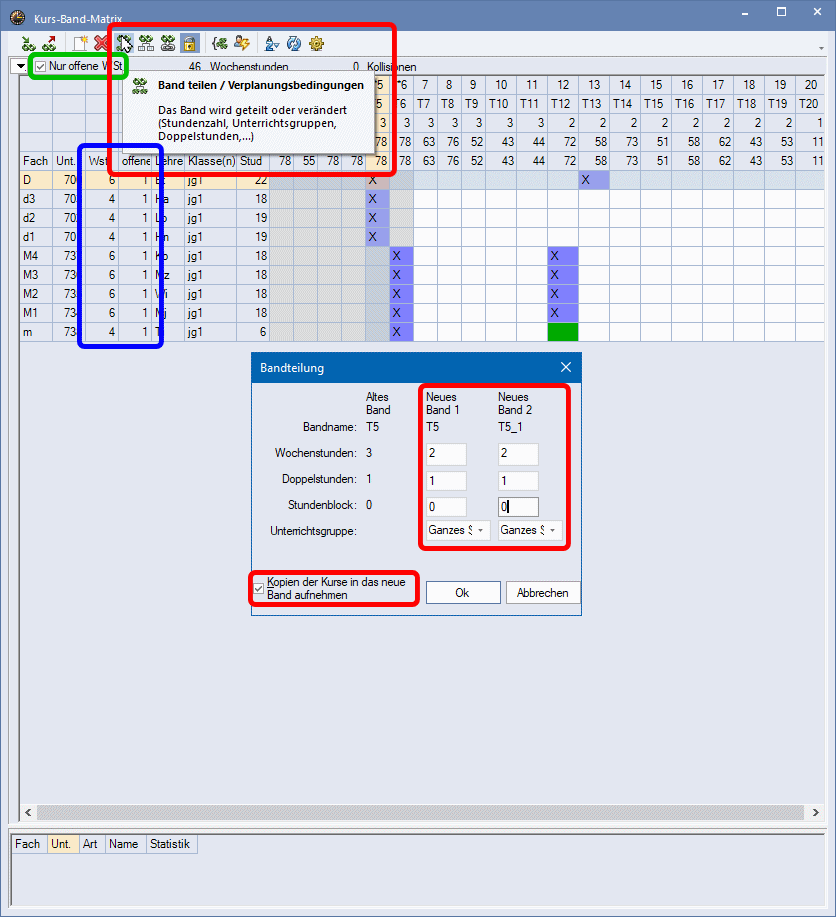Click the Wochenstunden field for Neues Band 1
The height and width of the screenshot is (917, 836).
(x=444, y=455)
